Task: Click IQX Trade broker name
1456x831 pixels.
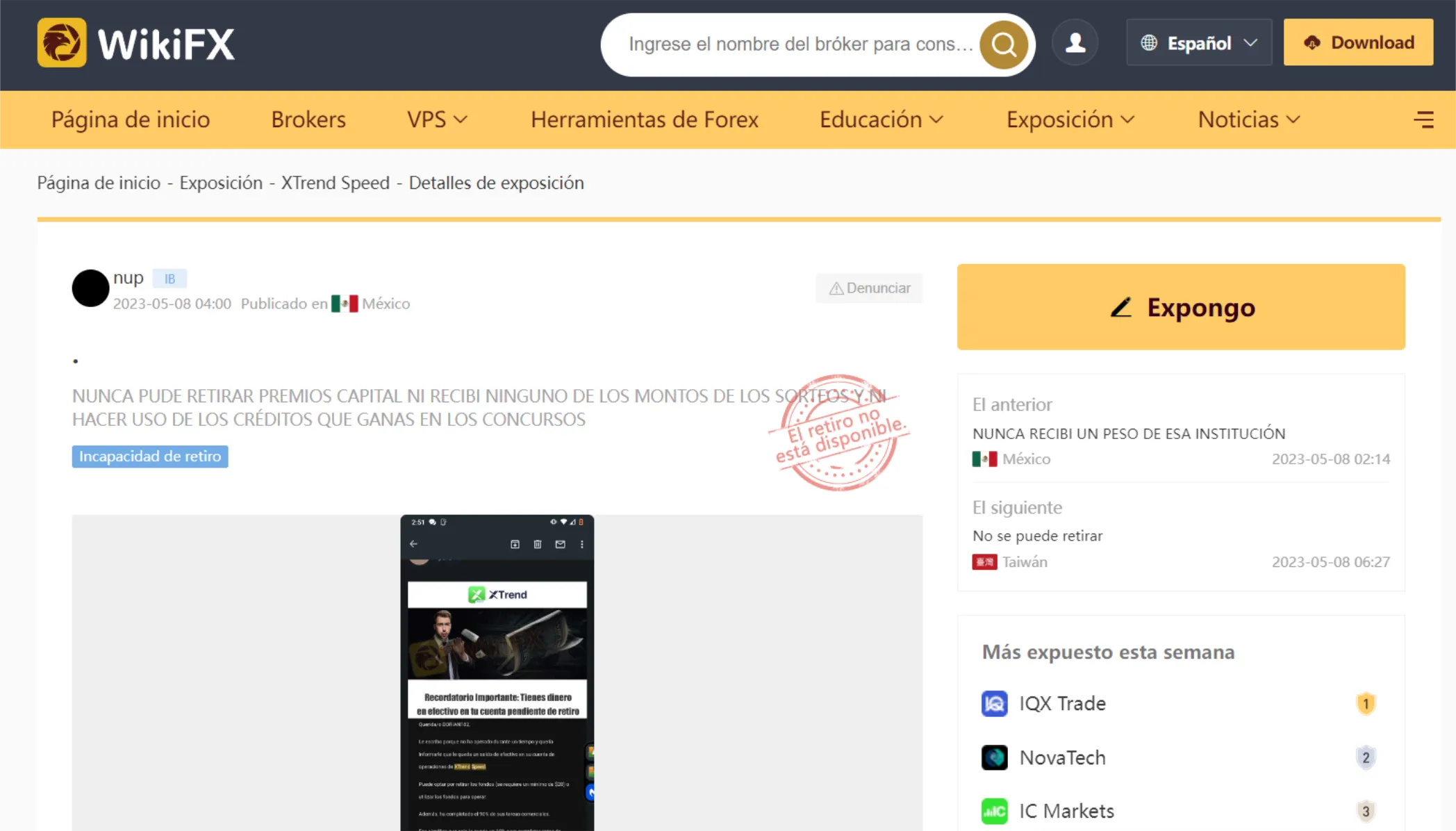Action: (1062, 703)
